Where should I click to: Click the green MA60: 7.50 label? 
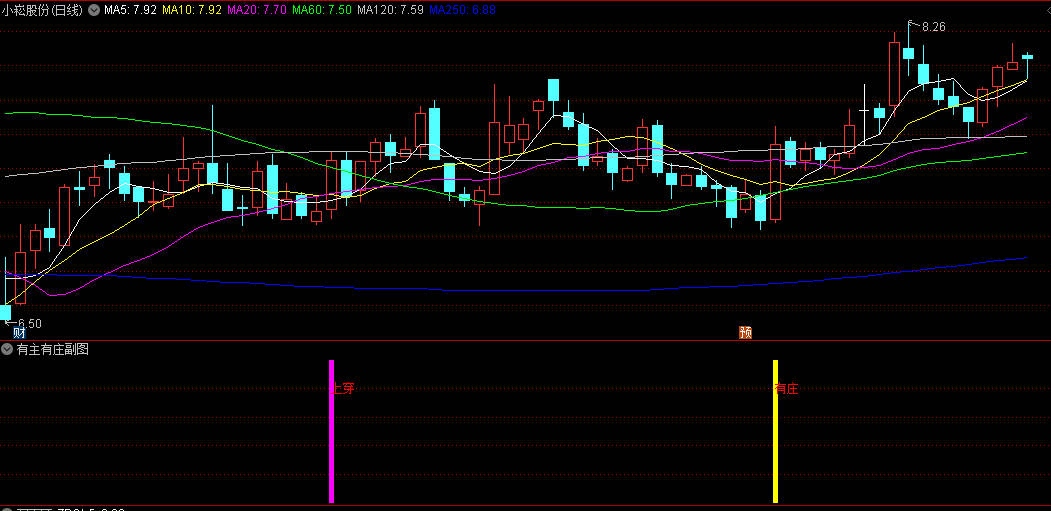(x=322, y=10)
